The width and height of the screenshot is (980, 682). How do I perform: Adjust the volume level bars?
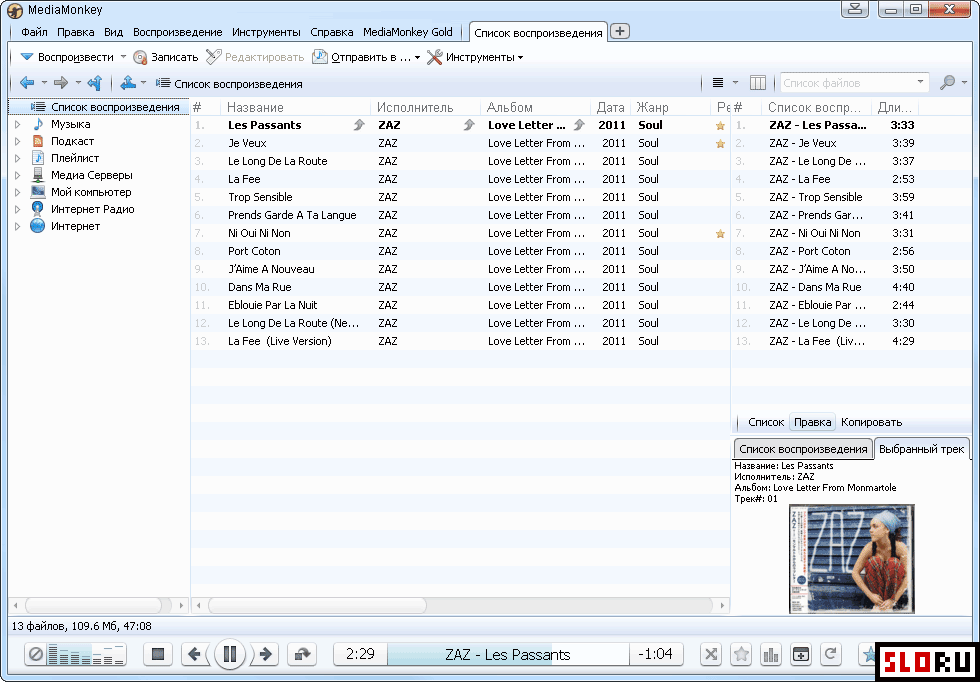tap(87, 654)
